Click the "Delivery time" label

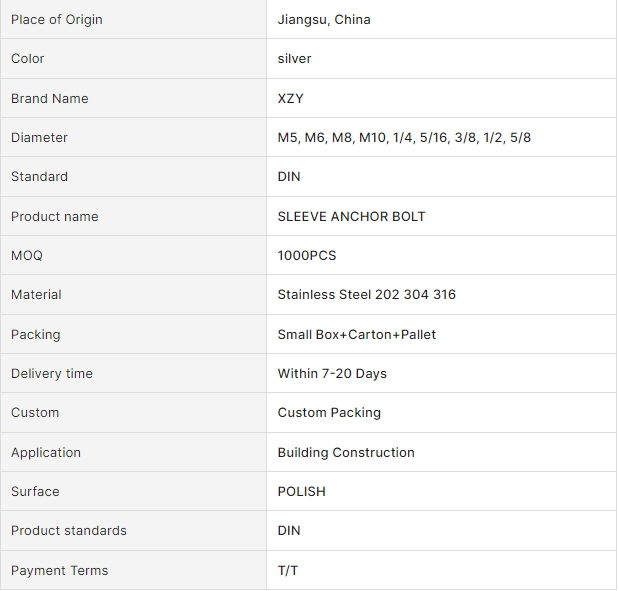pos(52,374)
